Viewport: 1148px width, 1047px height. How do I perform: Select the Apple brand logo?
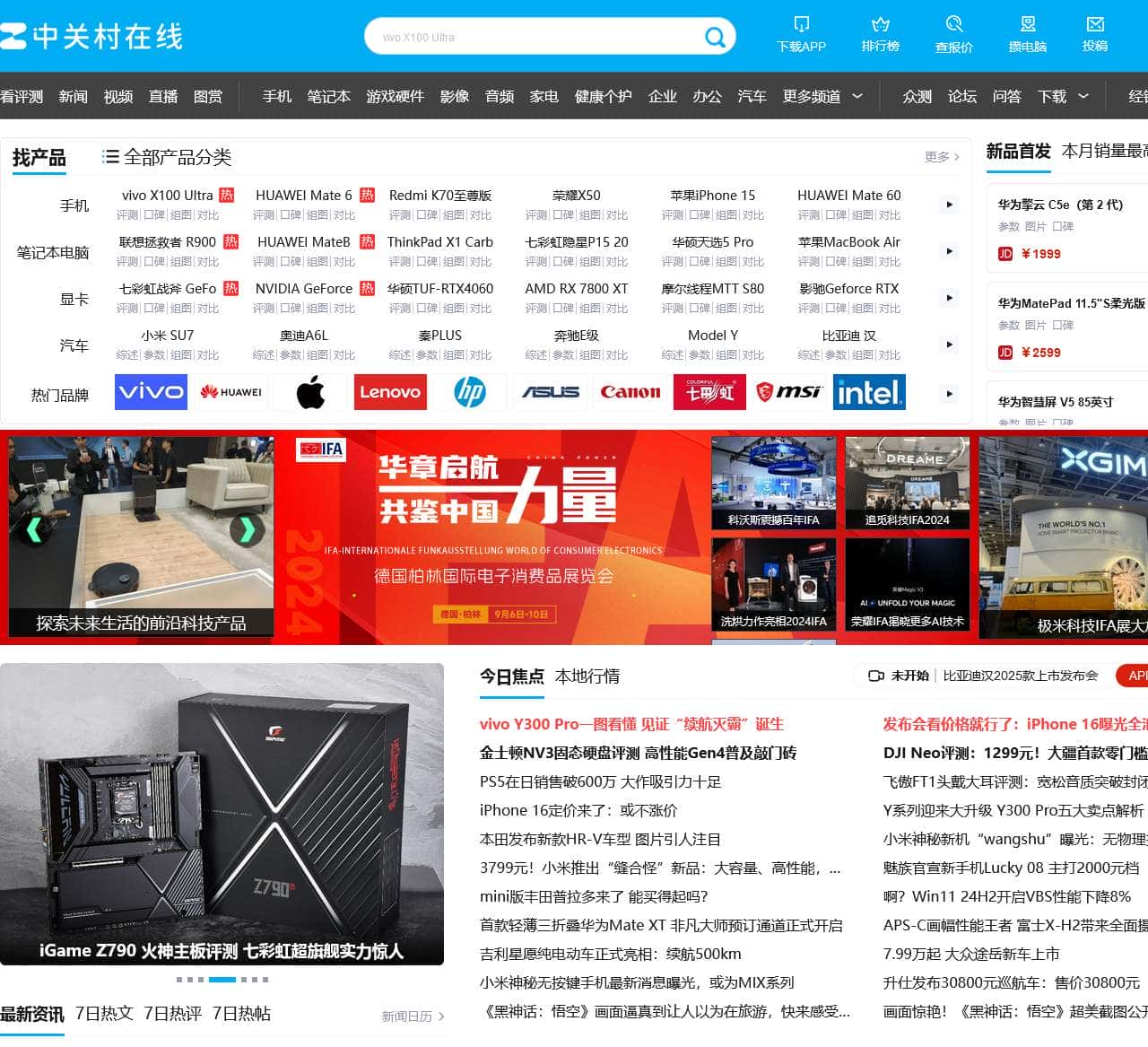(310, 392)
